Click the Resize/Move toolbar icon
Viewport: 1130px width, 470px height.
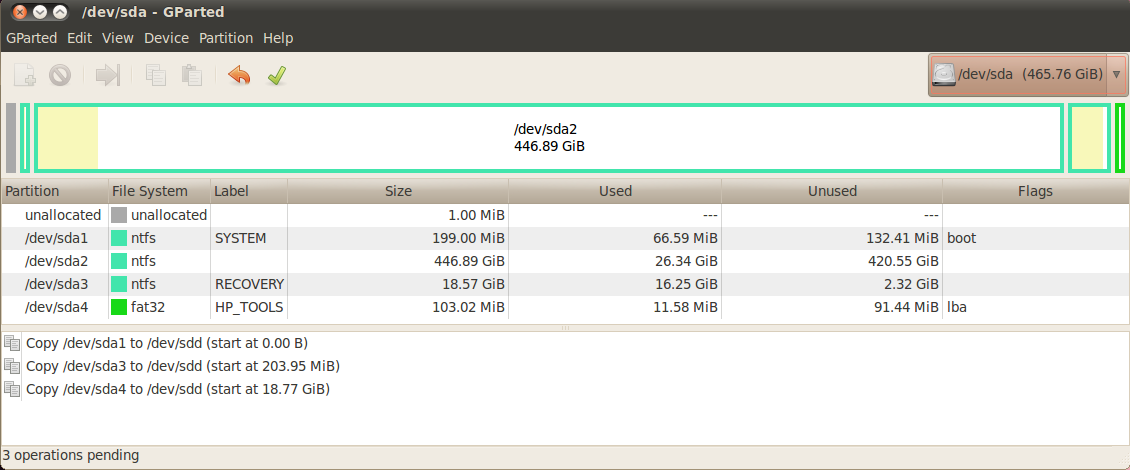(108, 75)
